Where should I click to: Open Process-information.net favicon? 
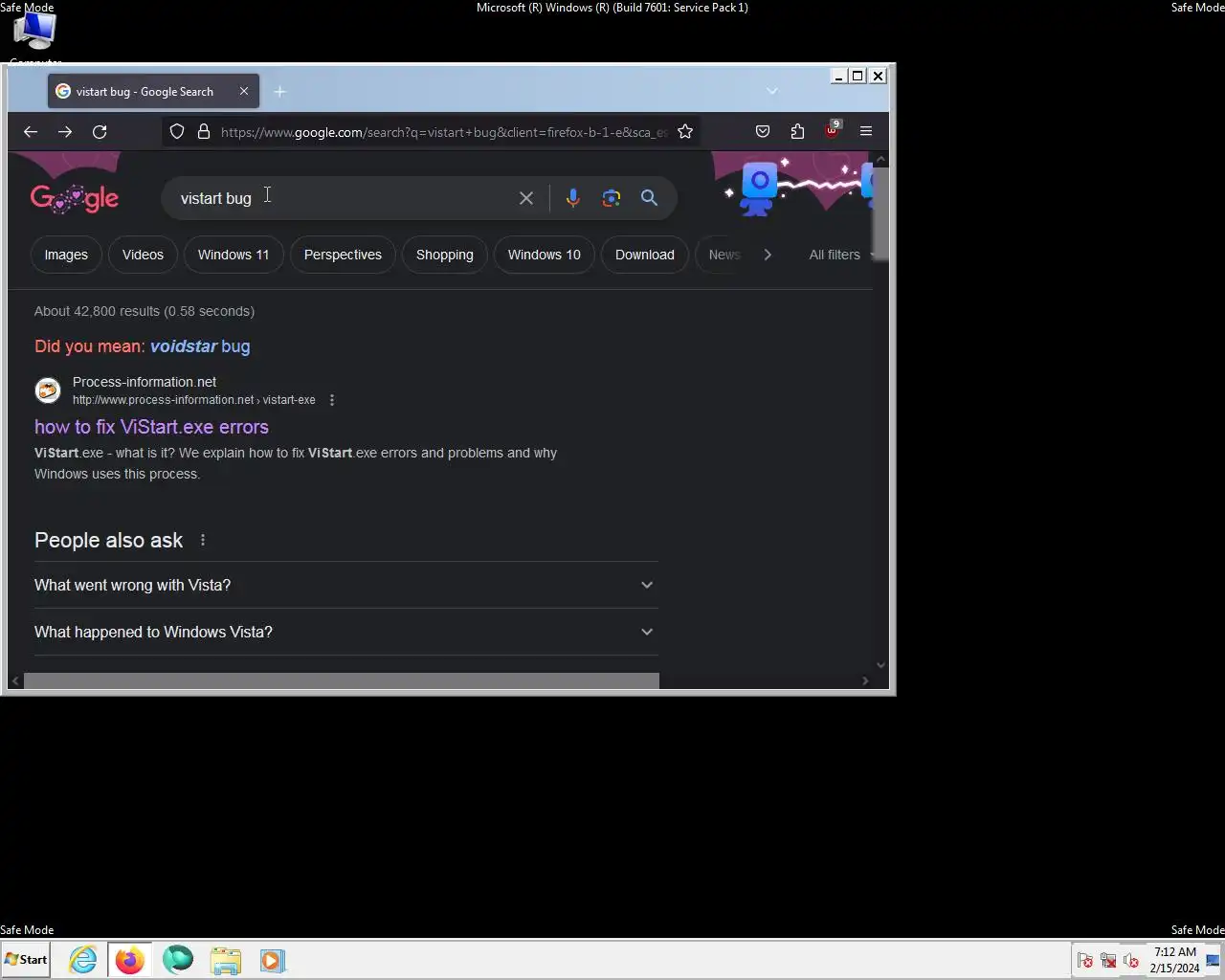coord(48,390)
